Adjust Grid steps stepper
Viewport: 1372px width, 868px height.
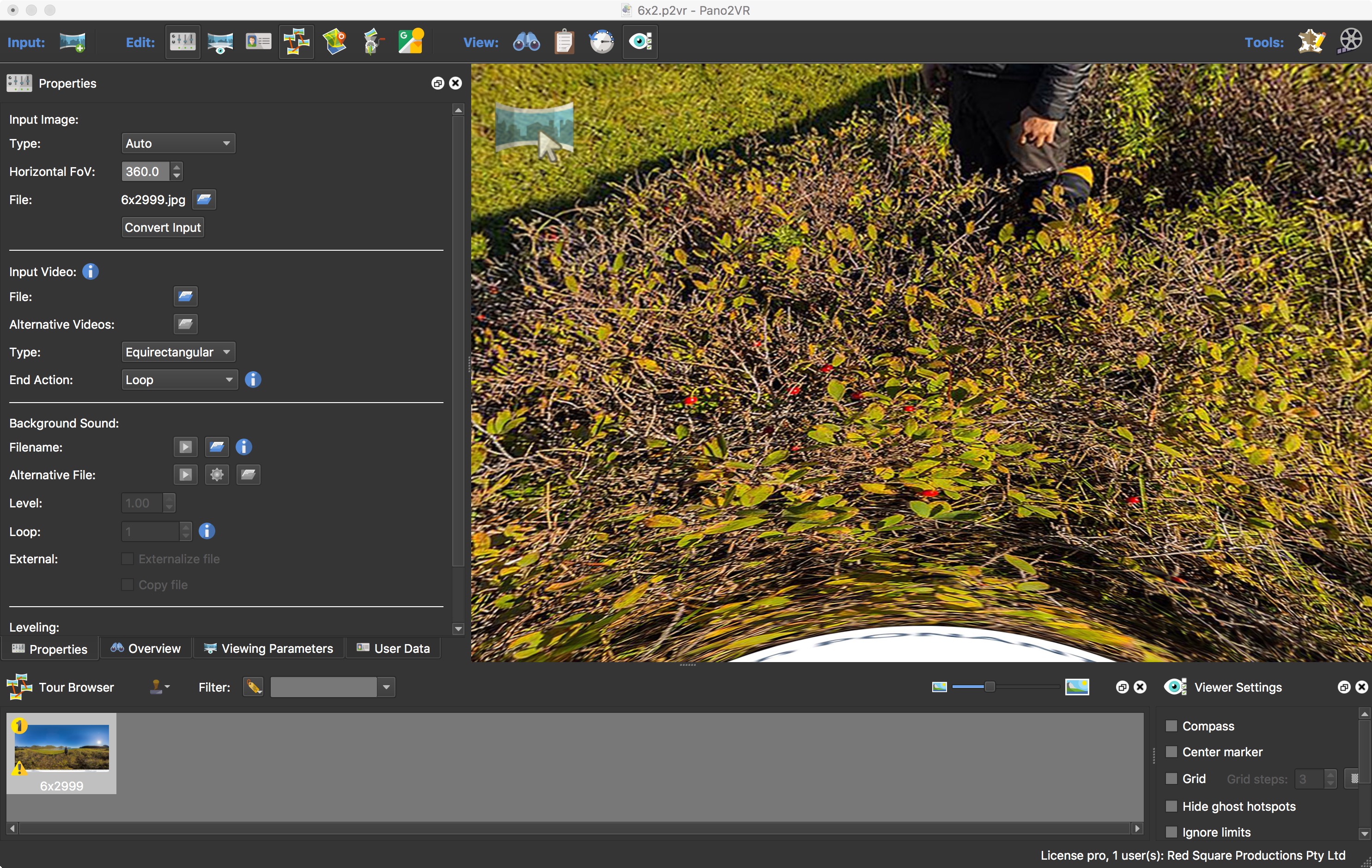click(x=1330, y=778)
